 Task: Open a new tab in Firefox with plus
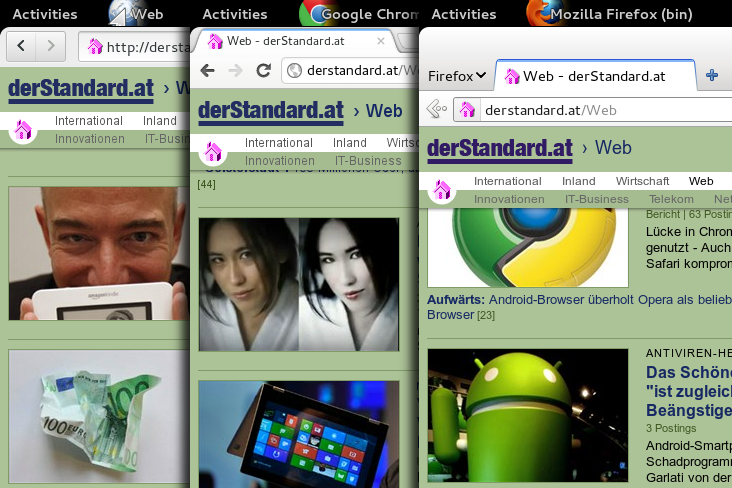[712, 75]
